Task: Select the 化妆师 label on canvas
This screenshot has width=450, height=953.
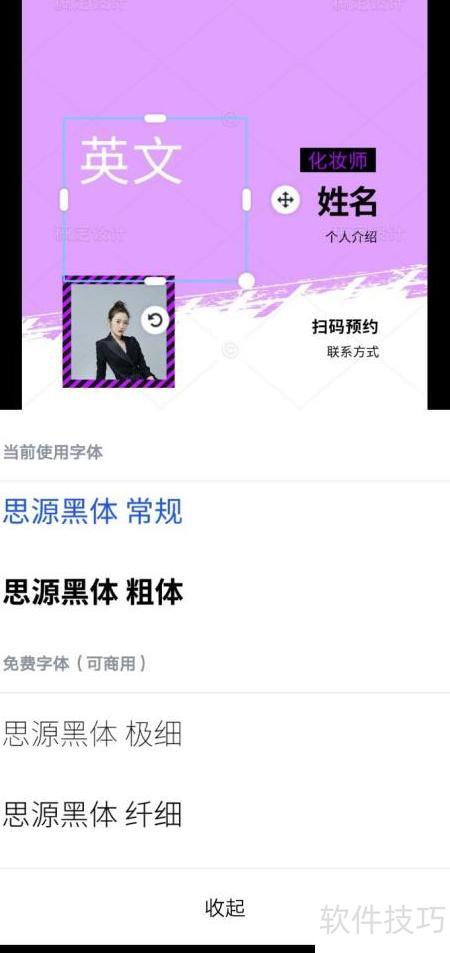Action: 338,160
